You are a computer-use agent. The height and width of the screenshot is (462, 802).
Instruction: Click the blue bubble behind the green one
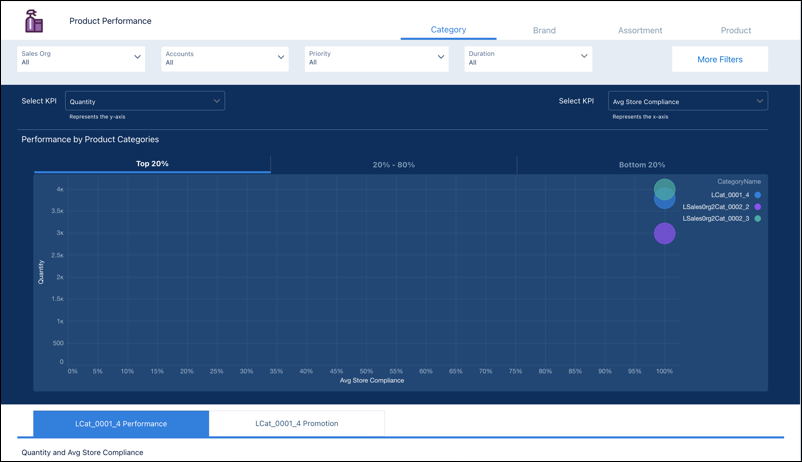[x=664, y=204]
